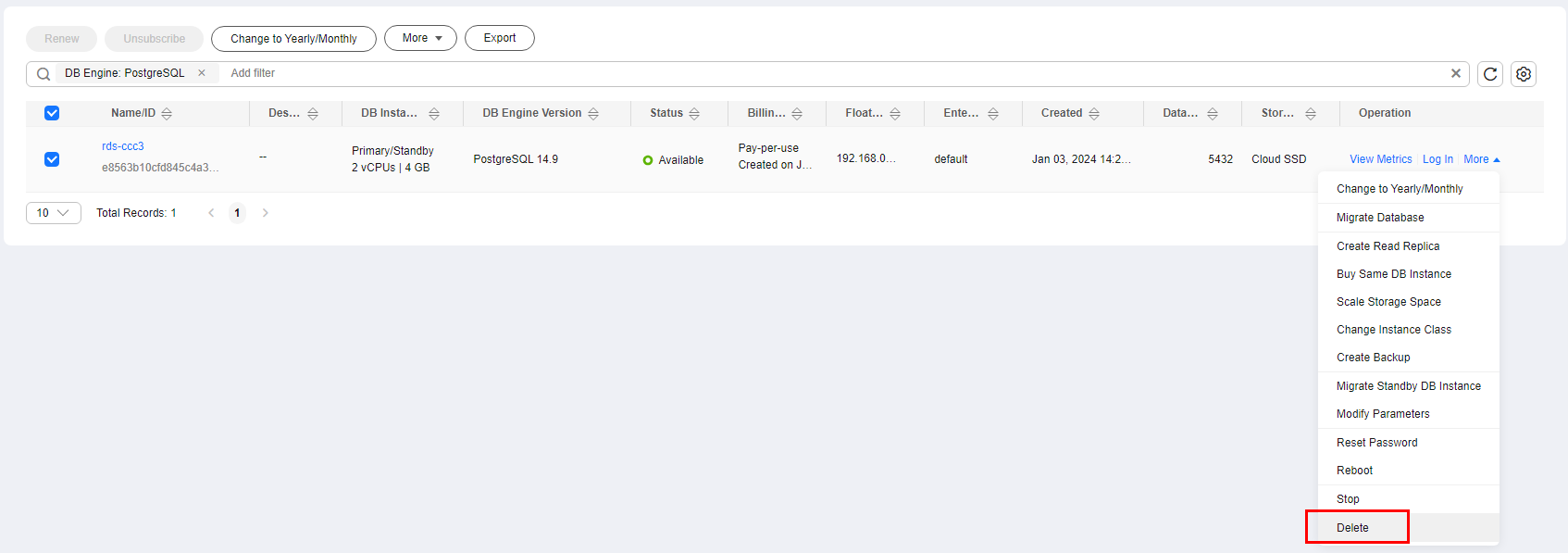
Task: Sort by Floating IP column
Action: click(895, 114)
